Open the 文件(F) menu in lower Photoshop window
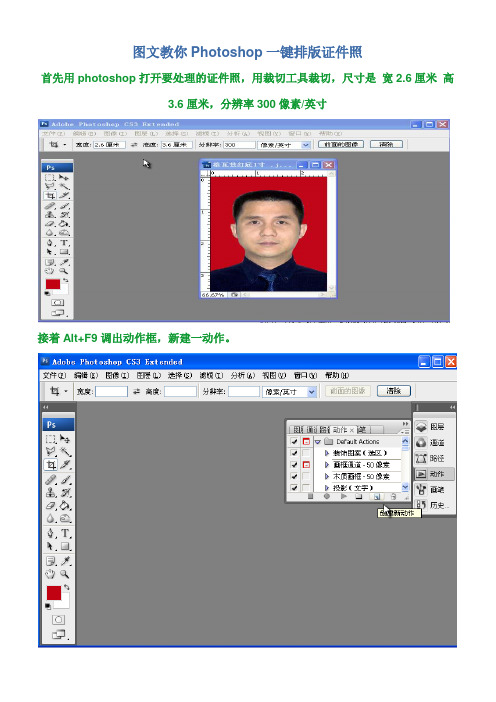This screenshot has width=496, height=702. click(x=54, y=375)
